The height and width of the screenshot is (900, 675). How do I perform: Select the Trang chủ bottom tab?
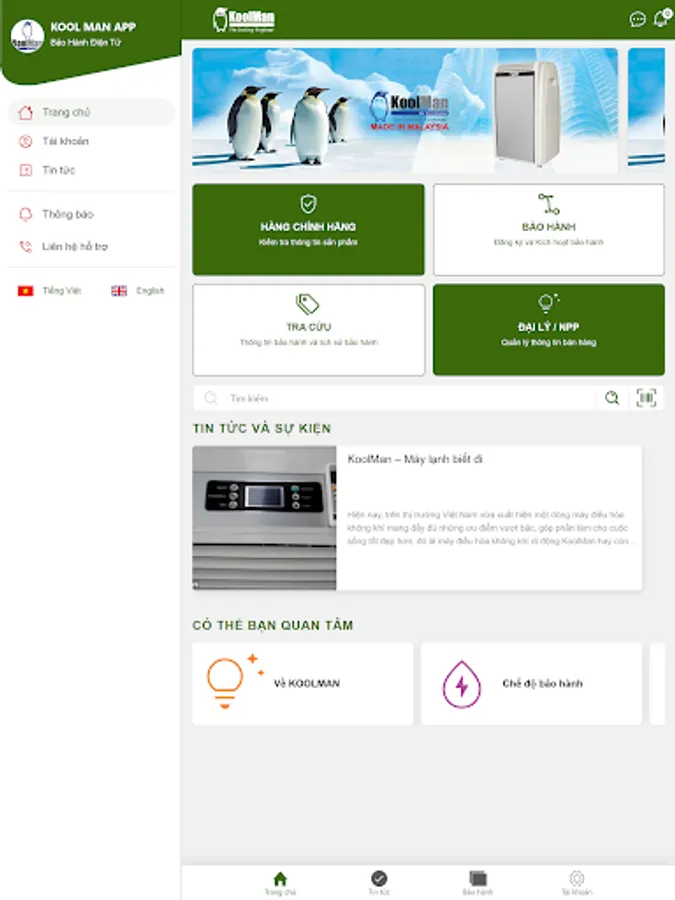(x=280, y=883)
